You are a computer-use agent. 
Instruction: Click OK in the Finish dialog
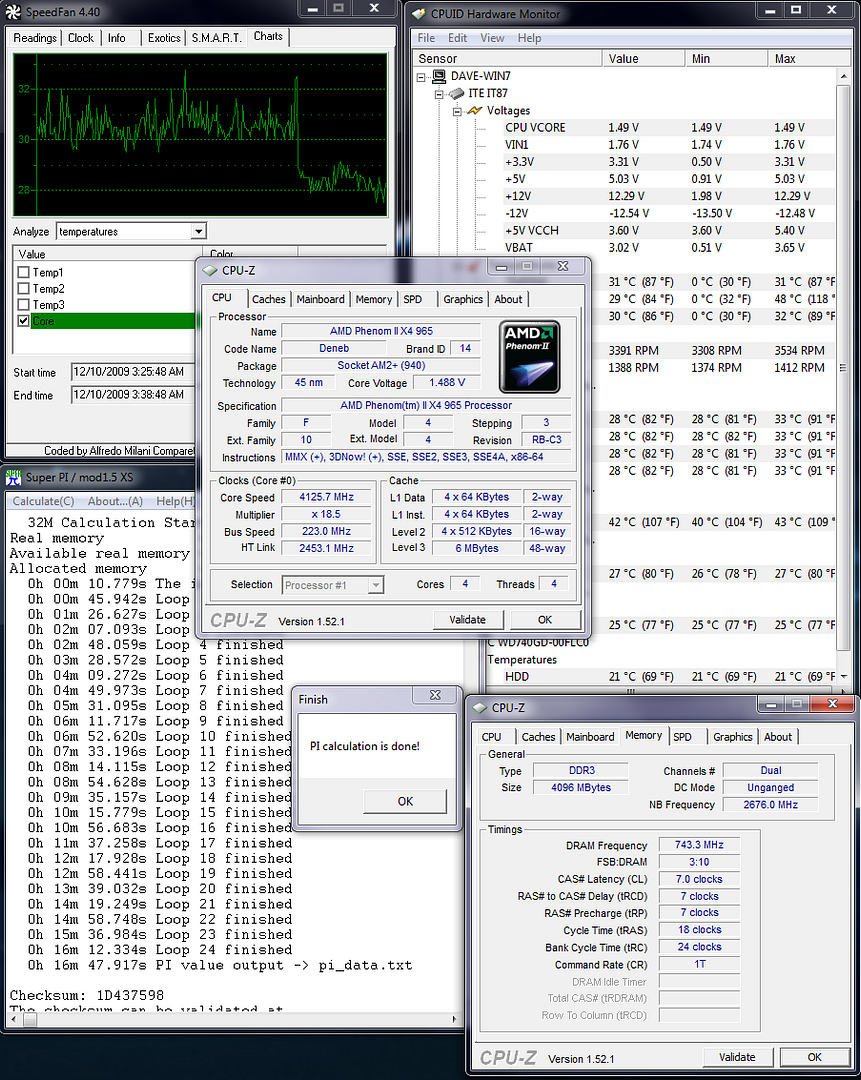point(405,801)
